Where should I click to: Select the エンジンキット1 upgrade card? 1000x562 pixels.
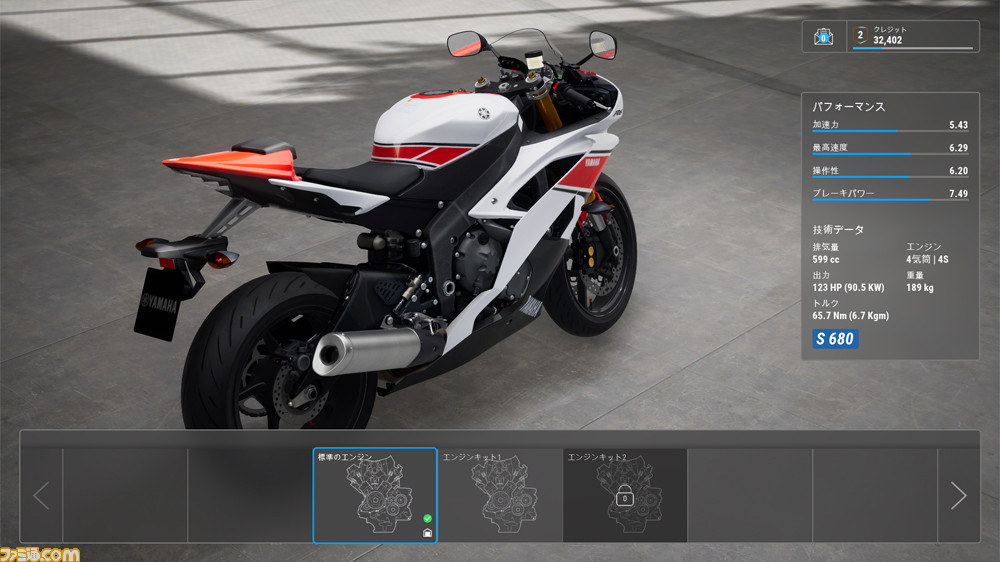[x=500, y=496]
